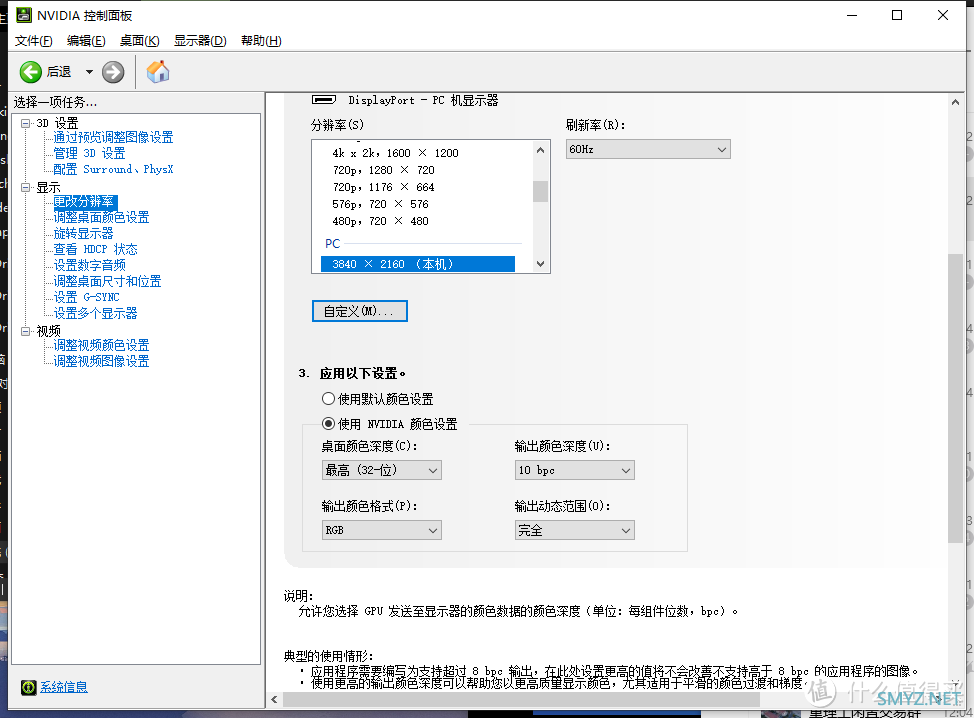This screenshot has height=718, width=974.
Task: Click the DisplayPort connector icon
Action: [x=324, y=100]
